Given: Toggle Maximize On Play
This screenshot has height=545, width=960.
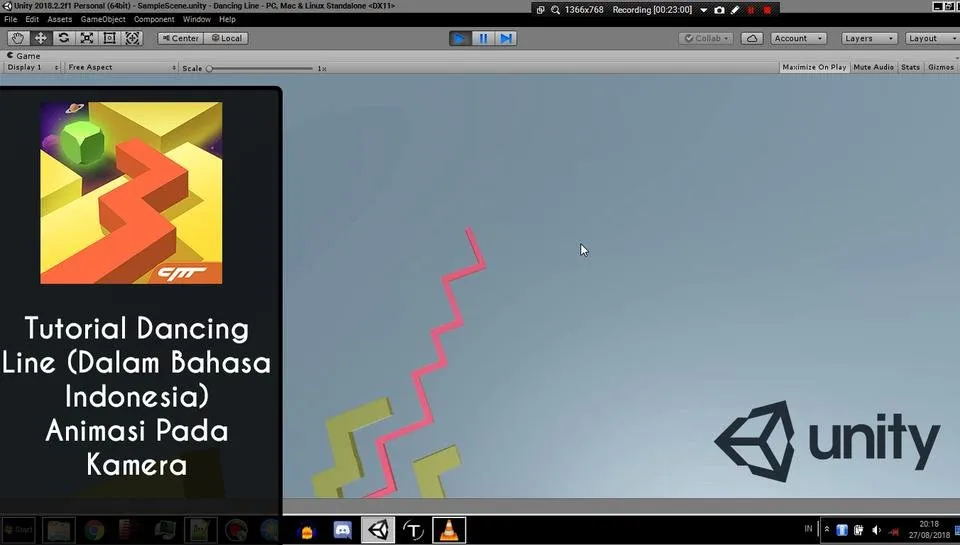Looking at the screenshot, I should [x=814, y=67].
